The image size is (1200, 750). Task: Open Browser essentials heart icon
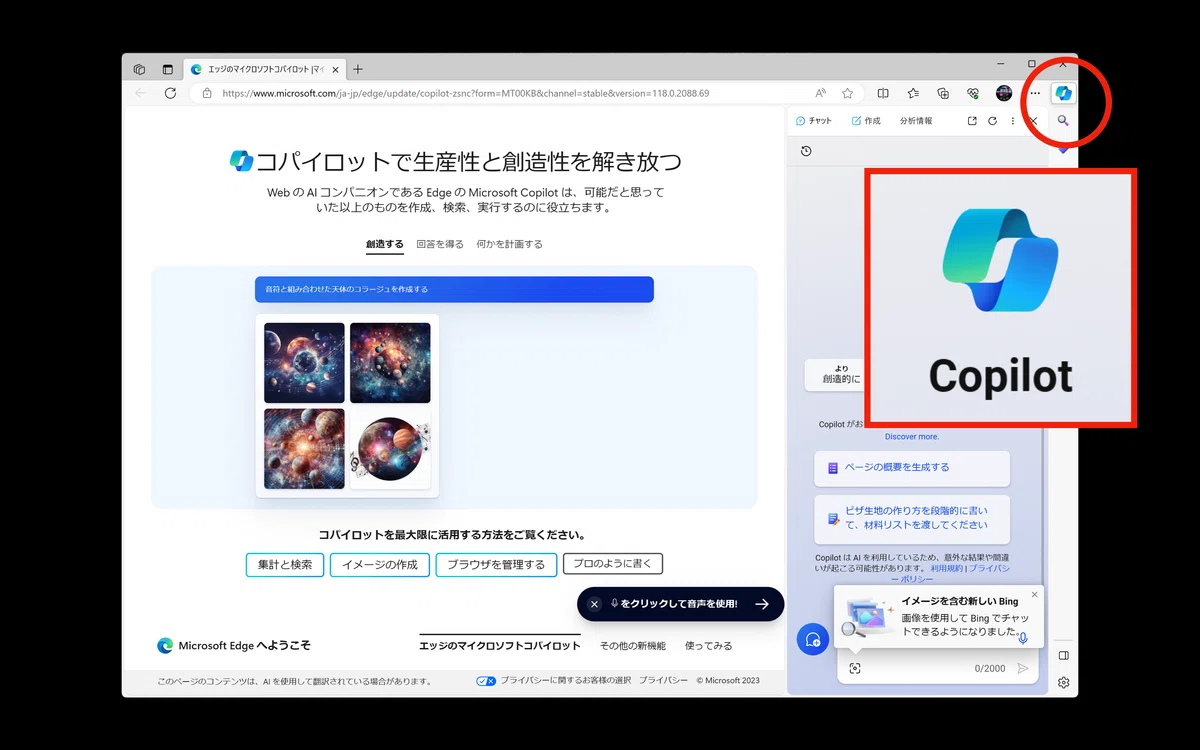tap(973, 93)
